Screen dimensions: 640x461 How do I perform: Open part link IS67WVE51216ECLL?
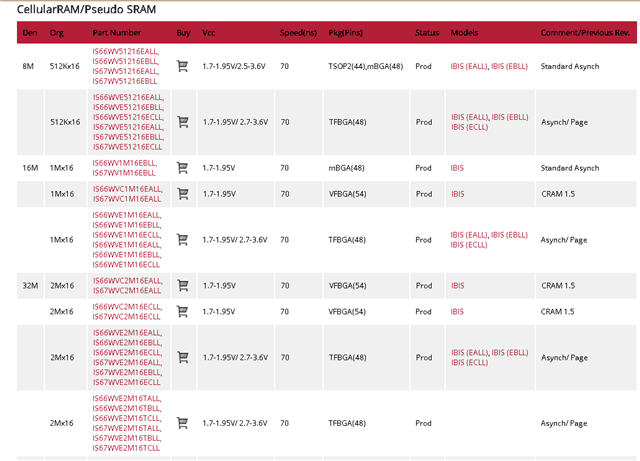[x=127, y=147]
